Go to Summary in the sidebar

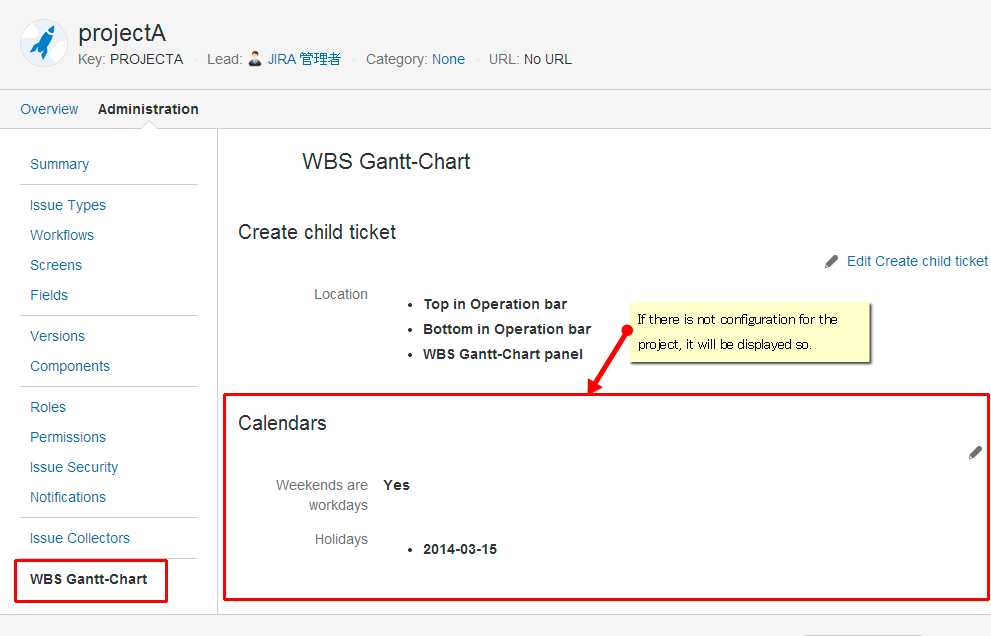point(59,164)
